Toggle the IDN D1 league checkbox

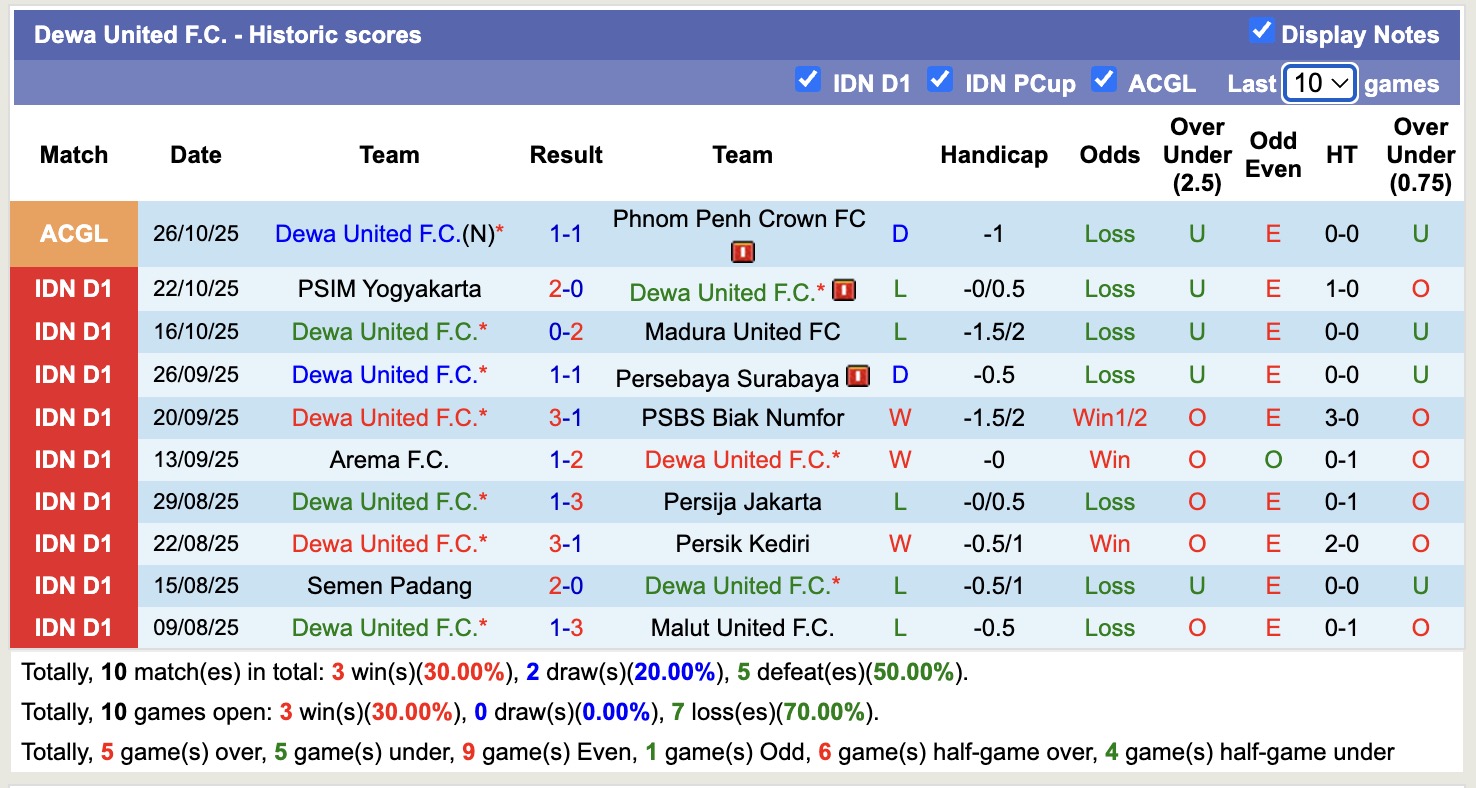pyautogui.click(x=807, y=80)
